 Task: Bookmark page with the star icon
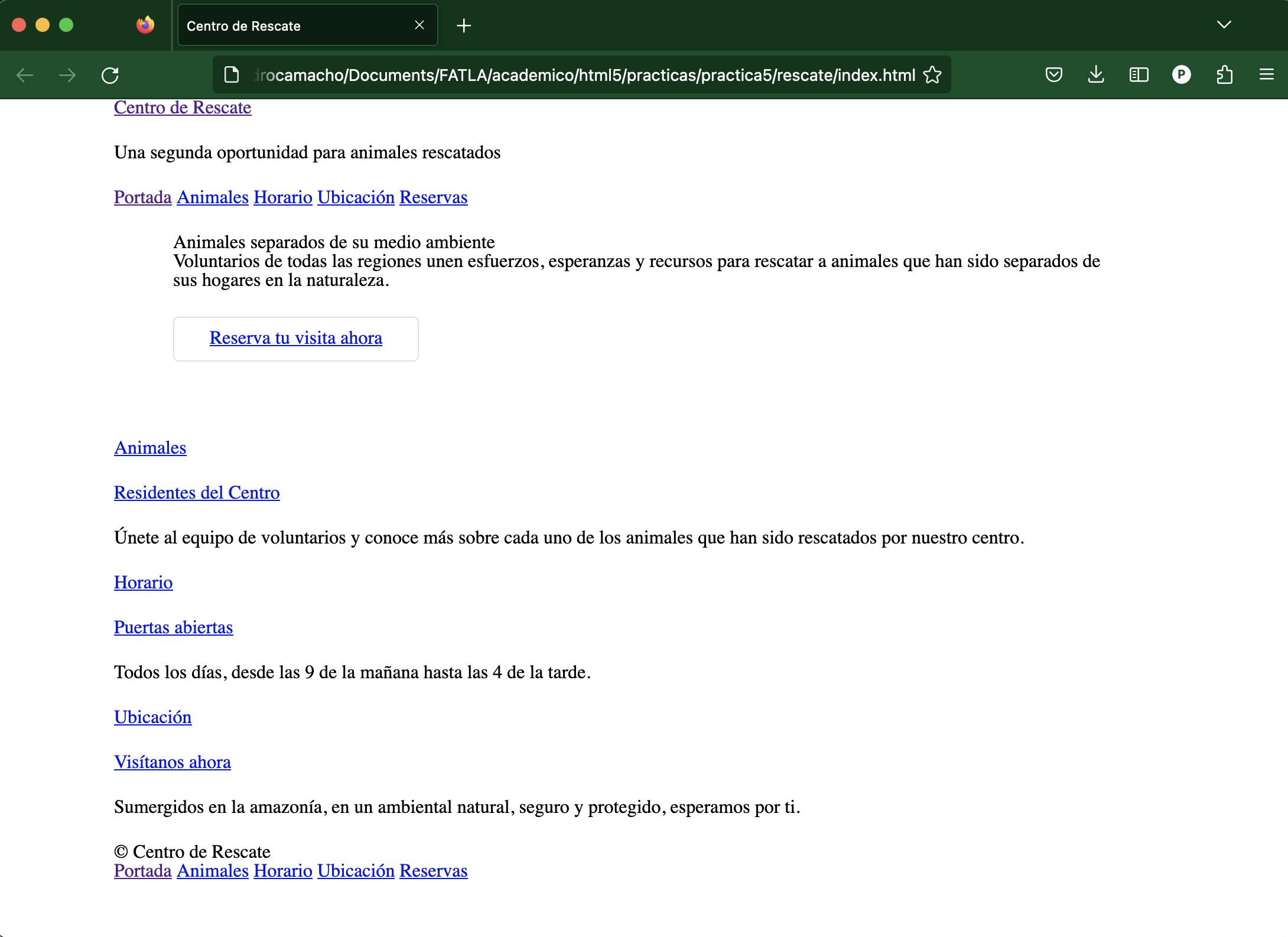pyautogui.click(x=932, y=75)
